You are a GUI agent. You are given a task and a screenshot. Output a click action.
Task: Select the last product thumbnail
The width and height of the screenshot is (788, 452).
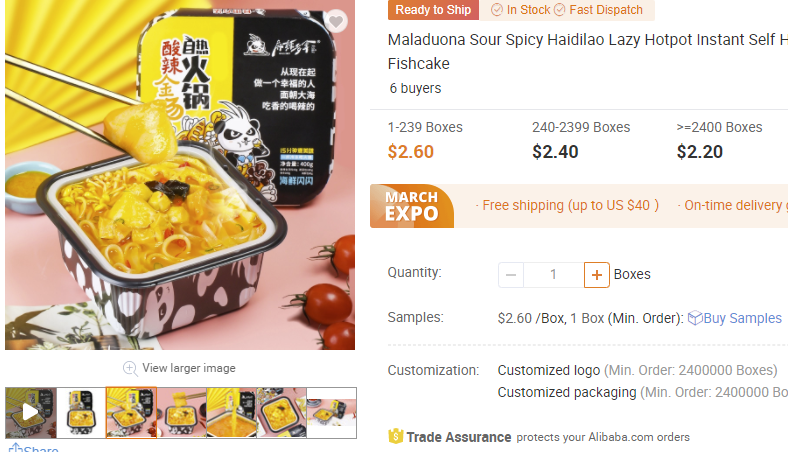tap(332, 412)
